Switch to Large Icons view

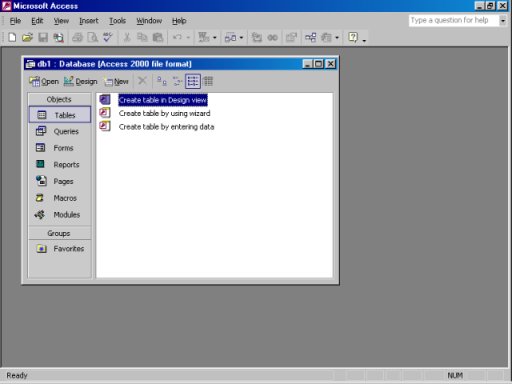162,81
